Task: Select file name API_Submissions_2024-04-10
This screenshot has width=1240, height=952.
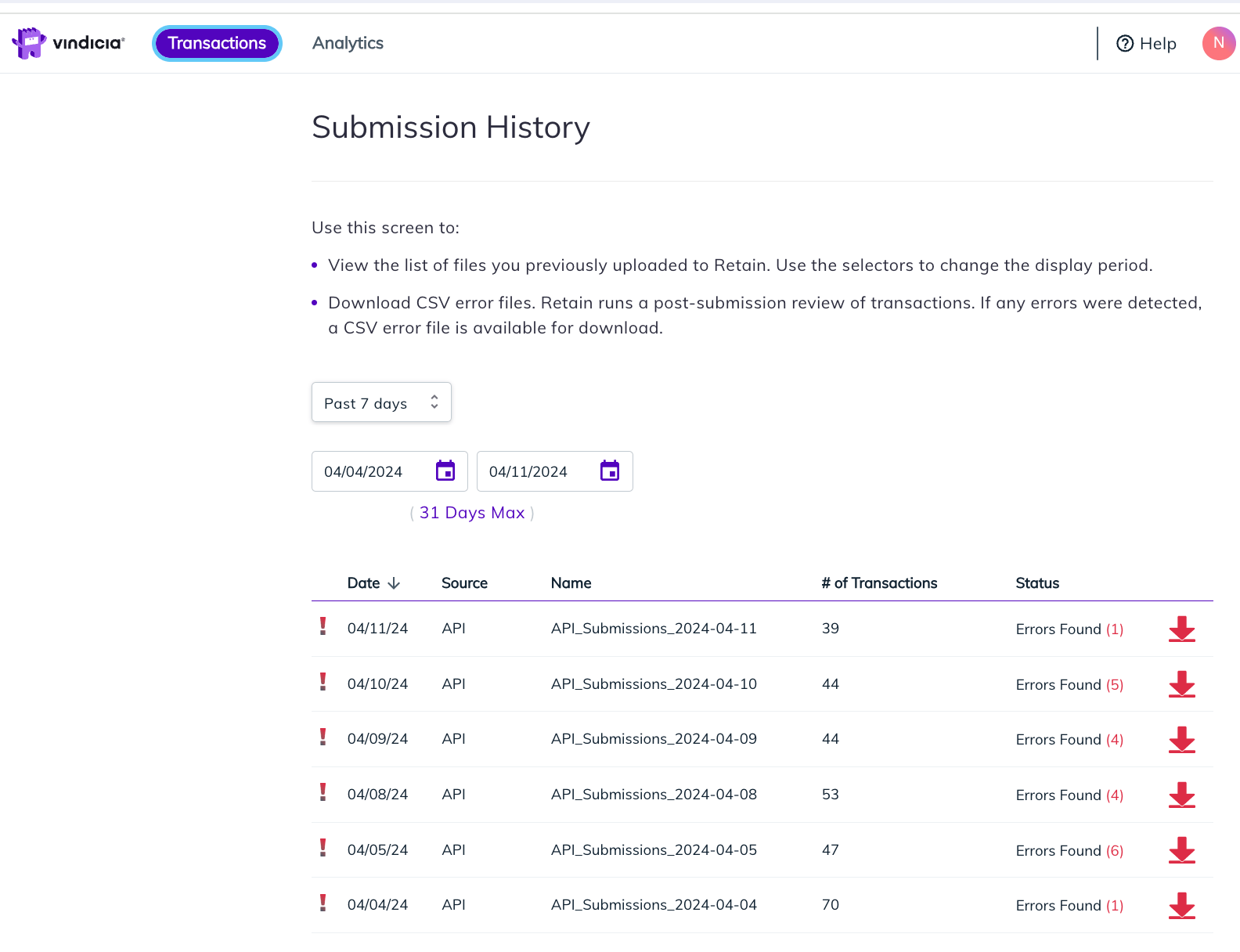Action: coord(654,684)
